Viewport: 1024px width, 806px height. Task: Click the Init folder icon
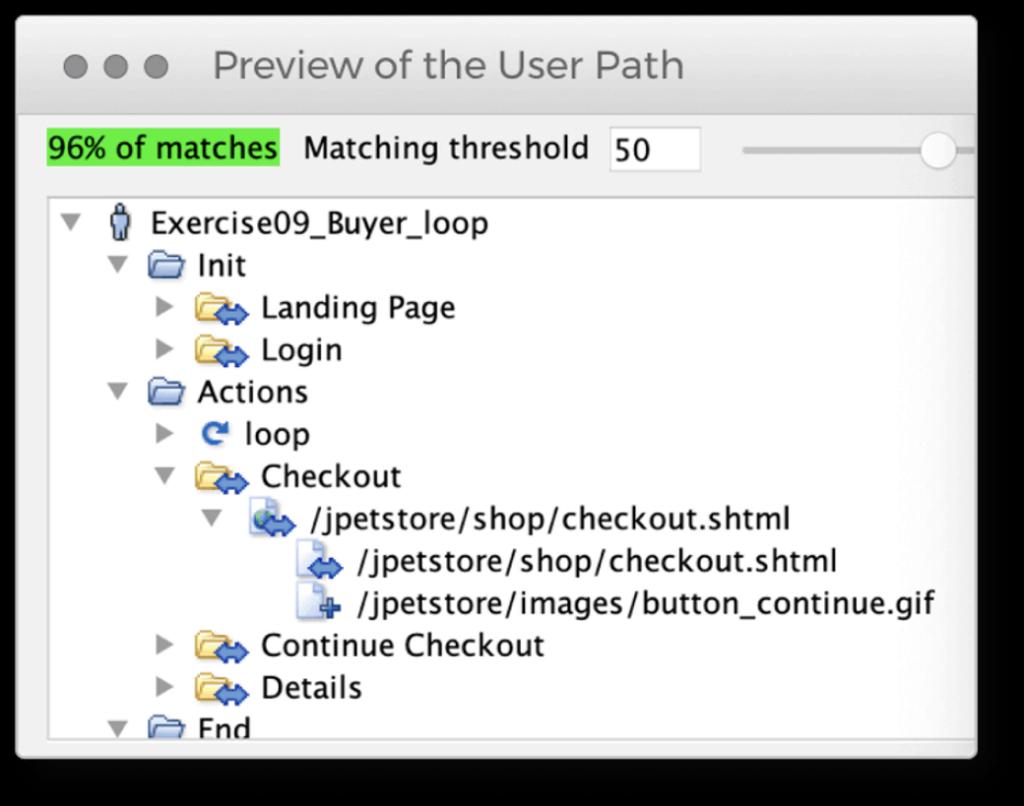point(166,265)
